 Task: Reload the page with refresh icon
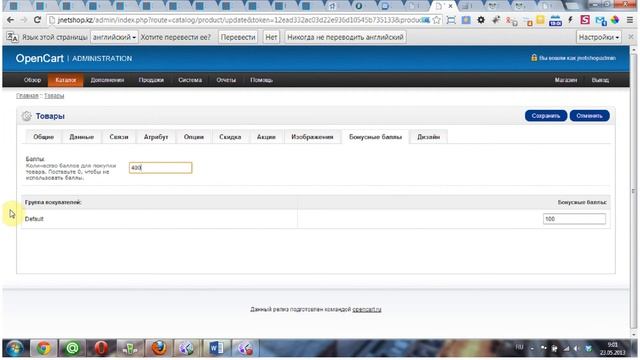coord(37,20)
